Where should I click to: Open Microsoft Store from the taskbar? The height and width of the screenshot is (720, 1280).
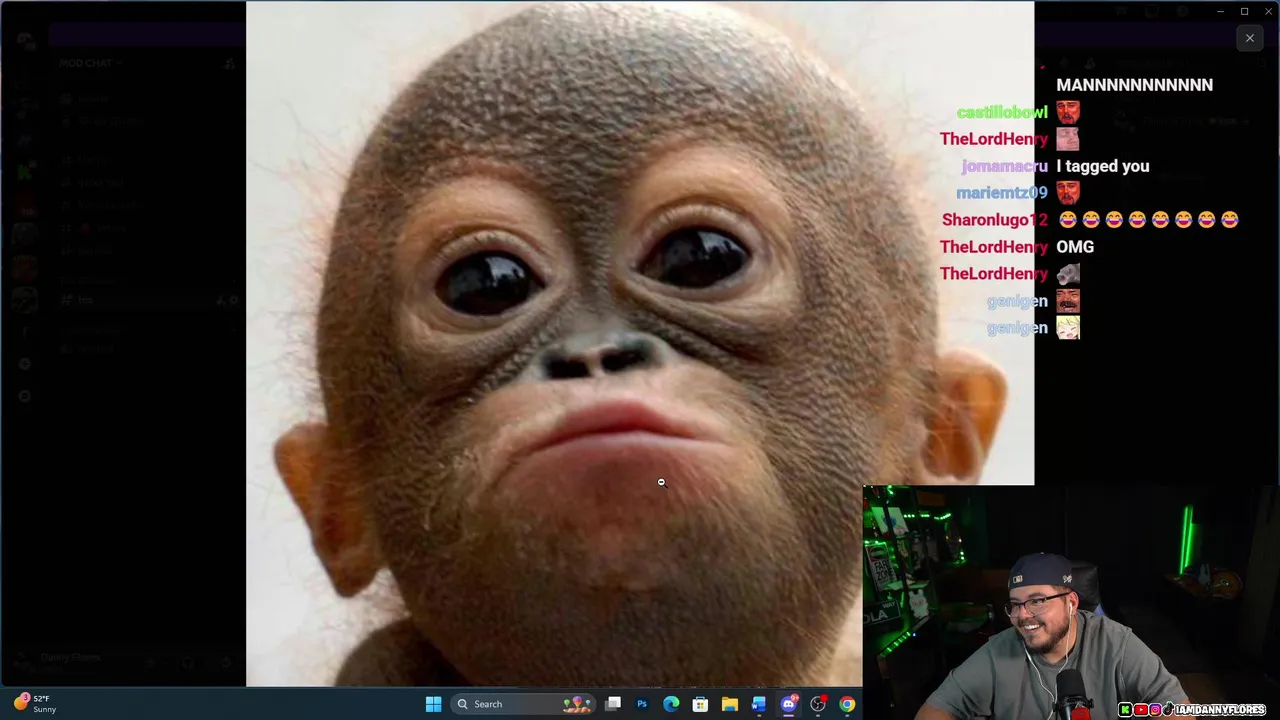point(700,704)
